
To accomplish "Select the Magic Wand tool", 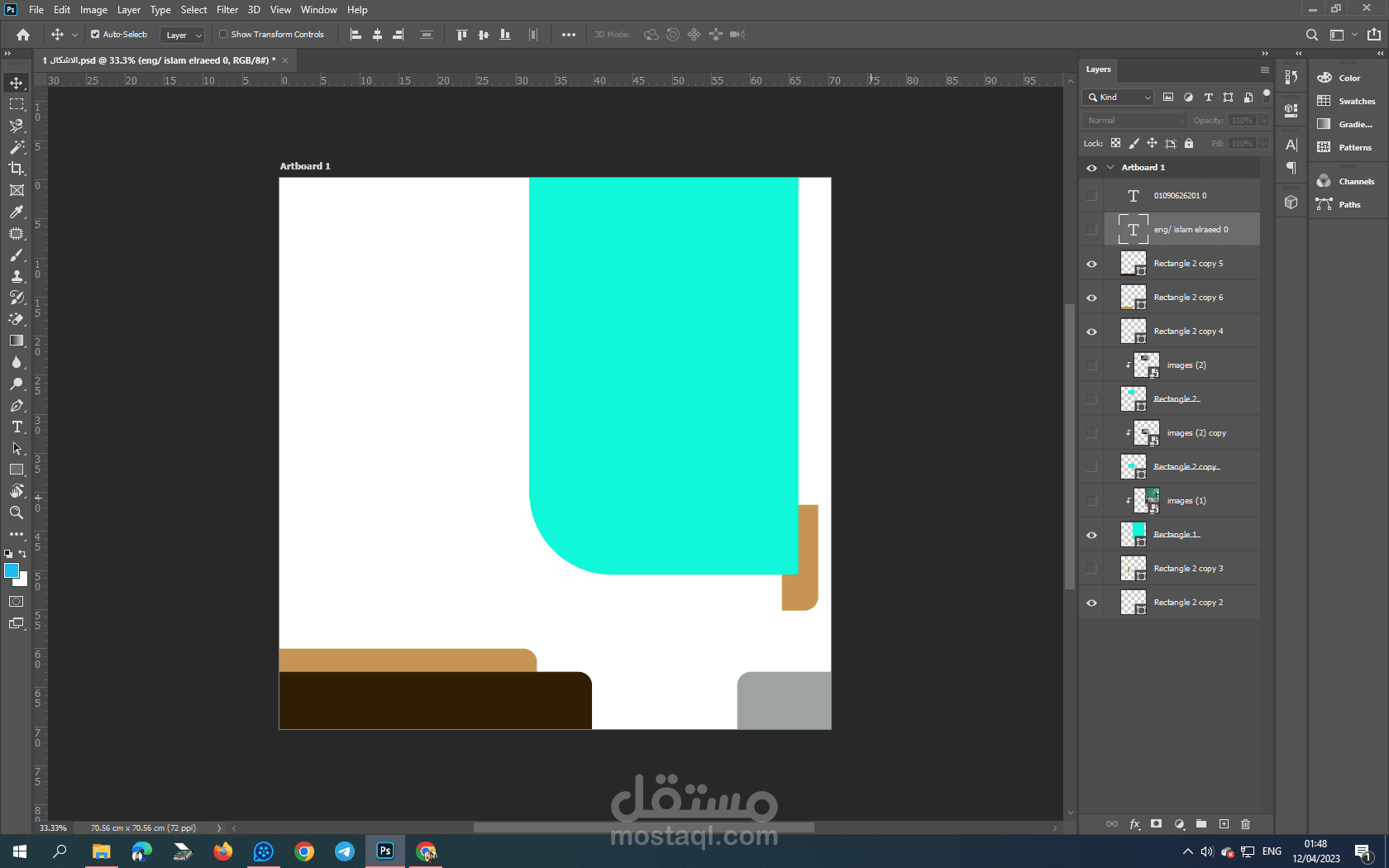I will point(17,147).
